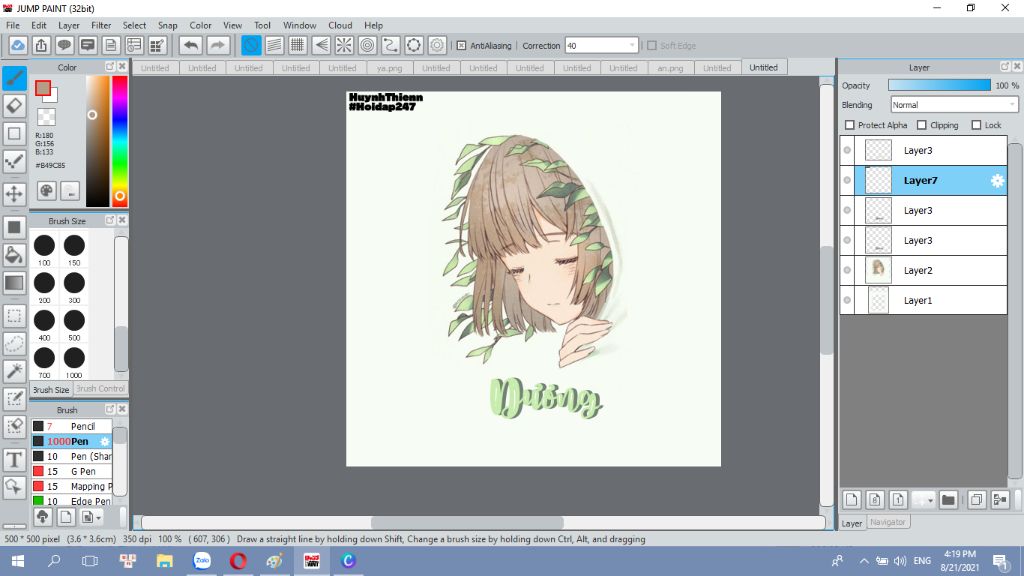
Task: Click the Undo arrow in toolbar
Action: [191, 46]
